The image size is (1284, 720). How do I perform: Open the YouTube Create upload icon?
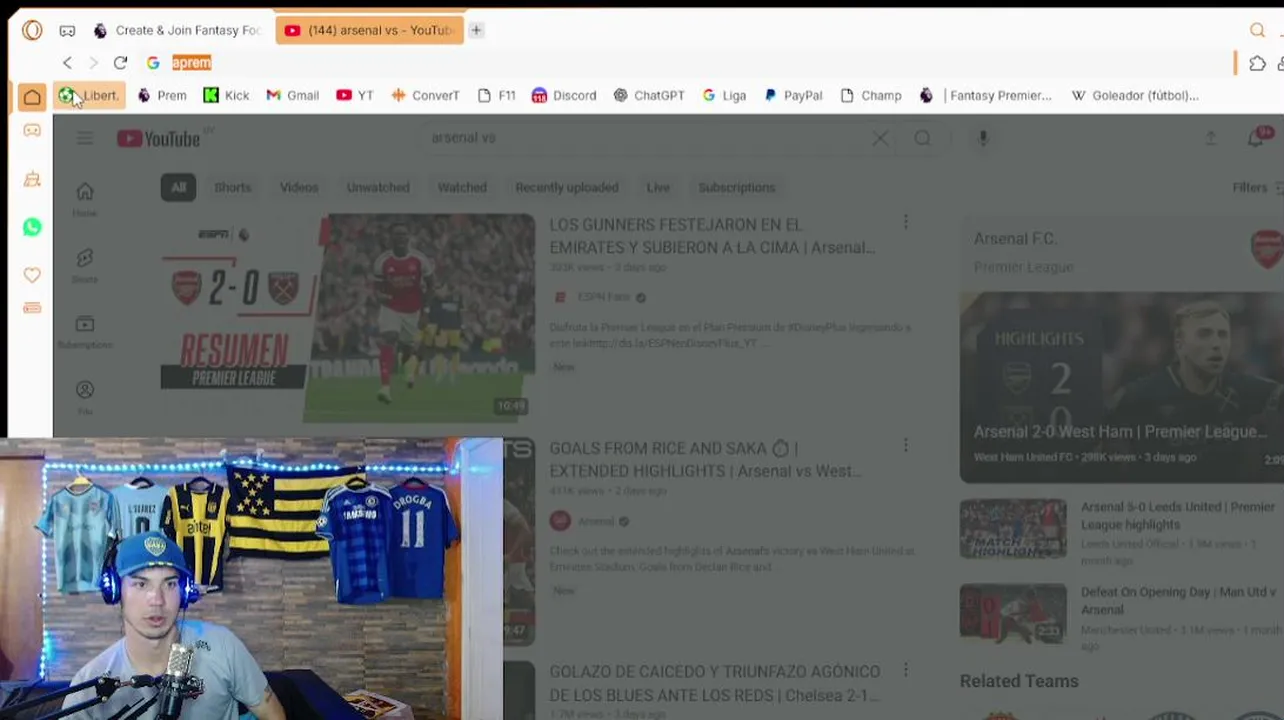click(x=1210, y=138)
